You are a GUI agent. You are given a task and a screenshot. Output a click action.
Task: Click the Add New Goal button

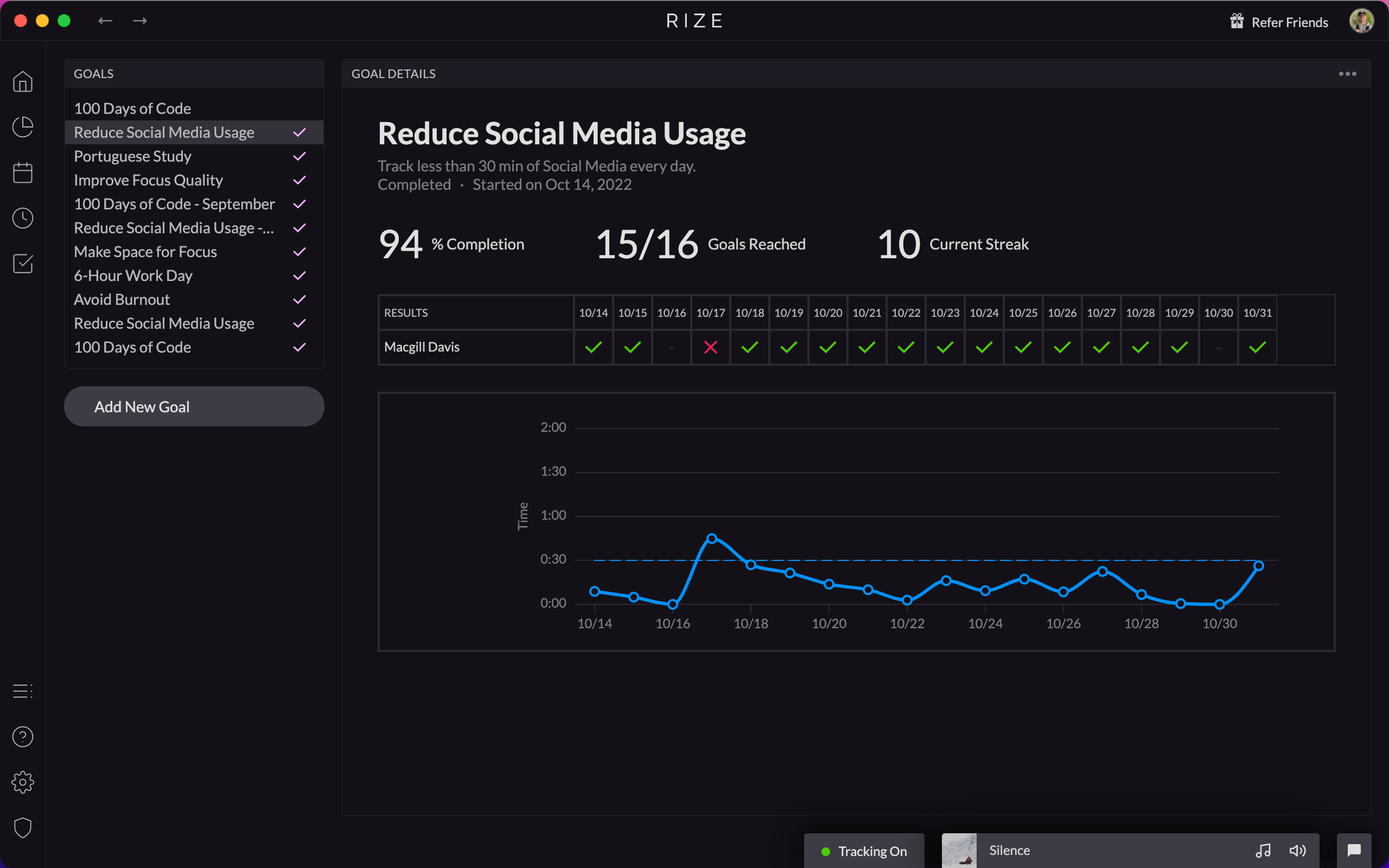[x=194, y=406]
